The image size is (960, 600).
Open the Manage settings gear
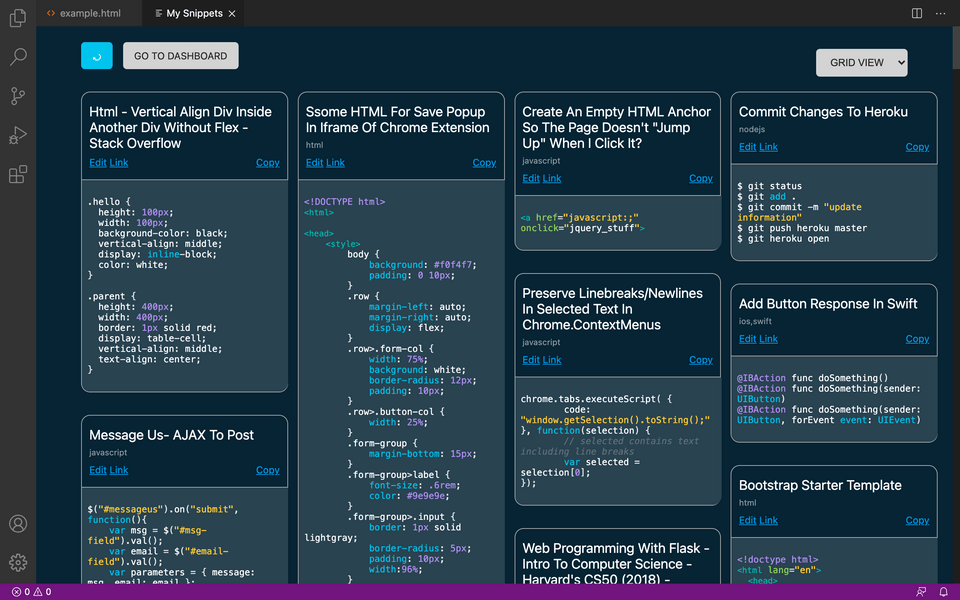point(17,562)
